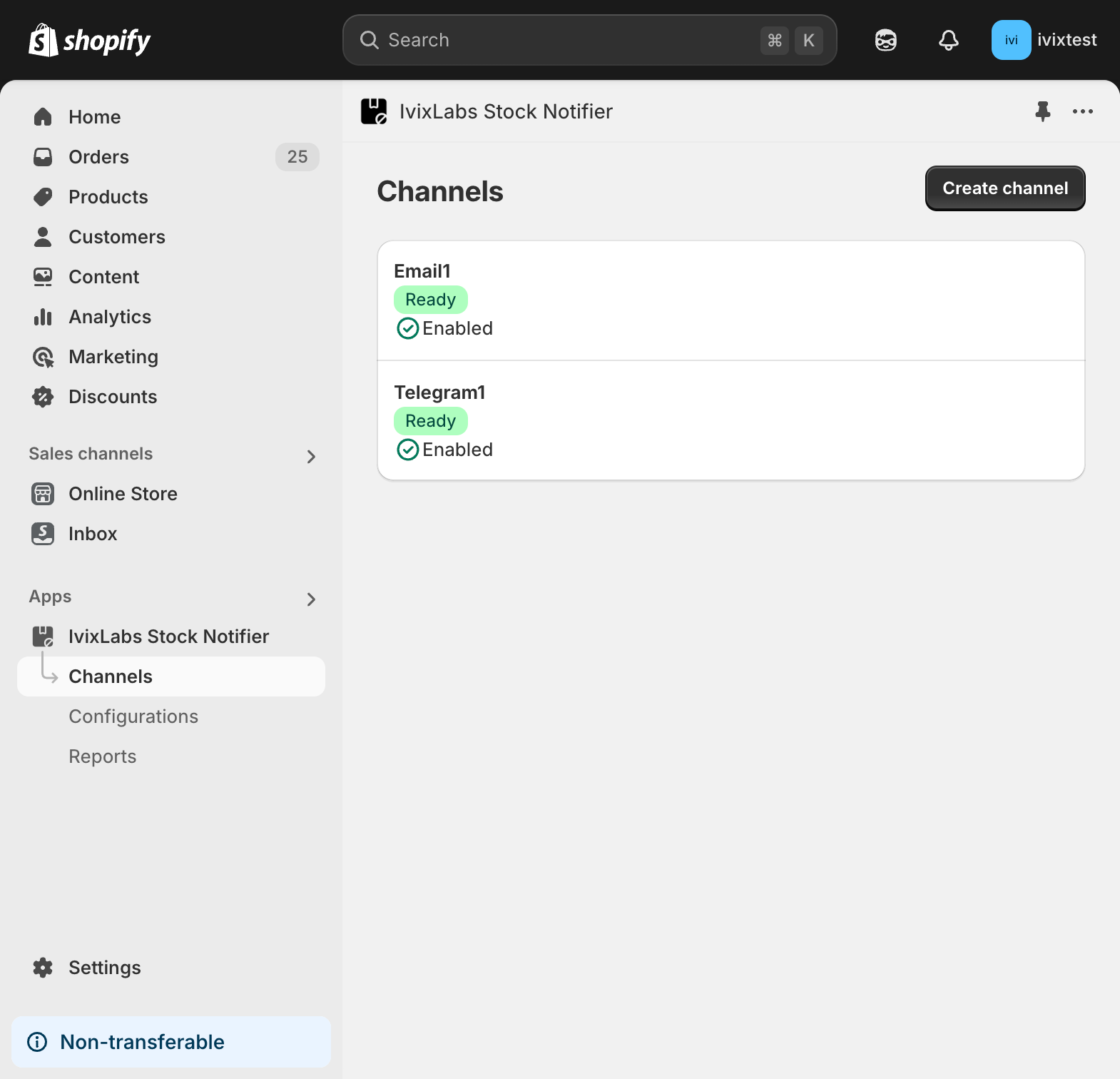
Task: Focus the Search input field
Action: pyautogui.click(x=589, y=40)
